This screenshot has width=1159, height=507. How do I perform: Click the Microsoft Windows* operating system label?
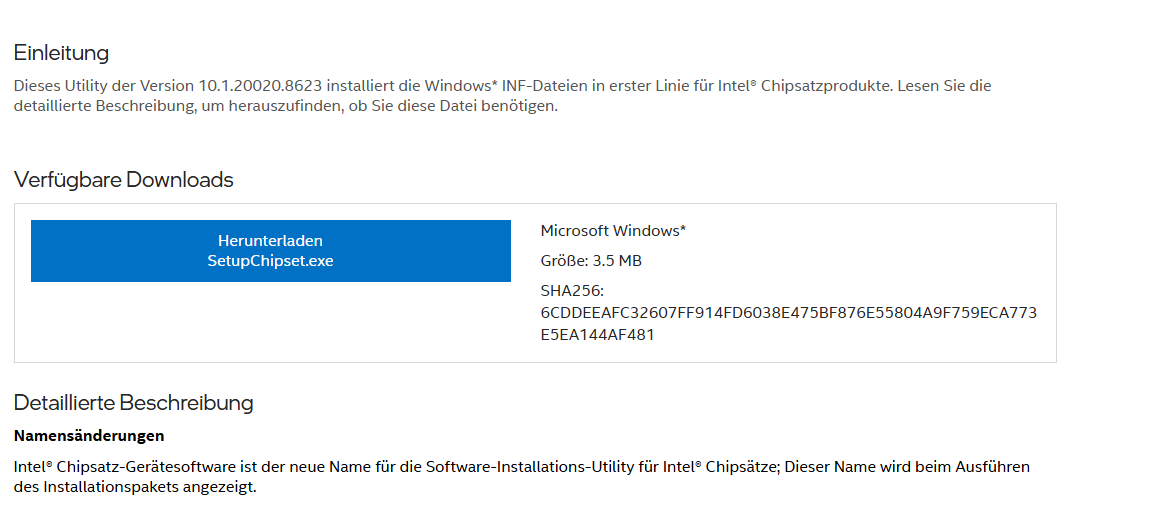coord(614,231)
